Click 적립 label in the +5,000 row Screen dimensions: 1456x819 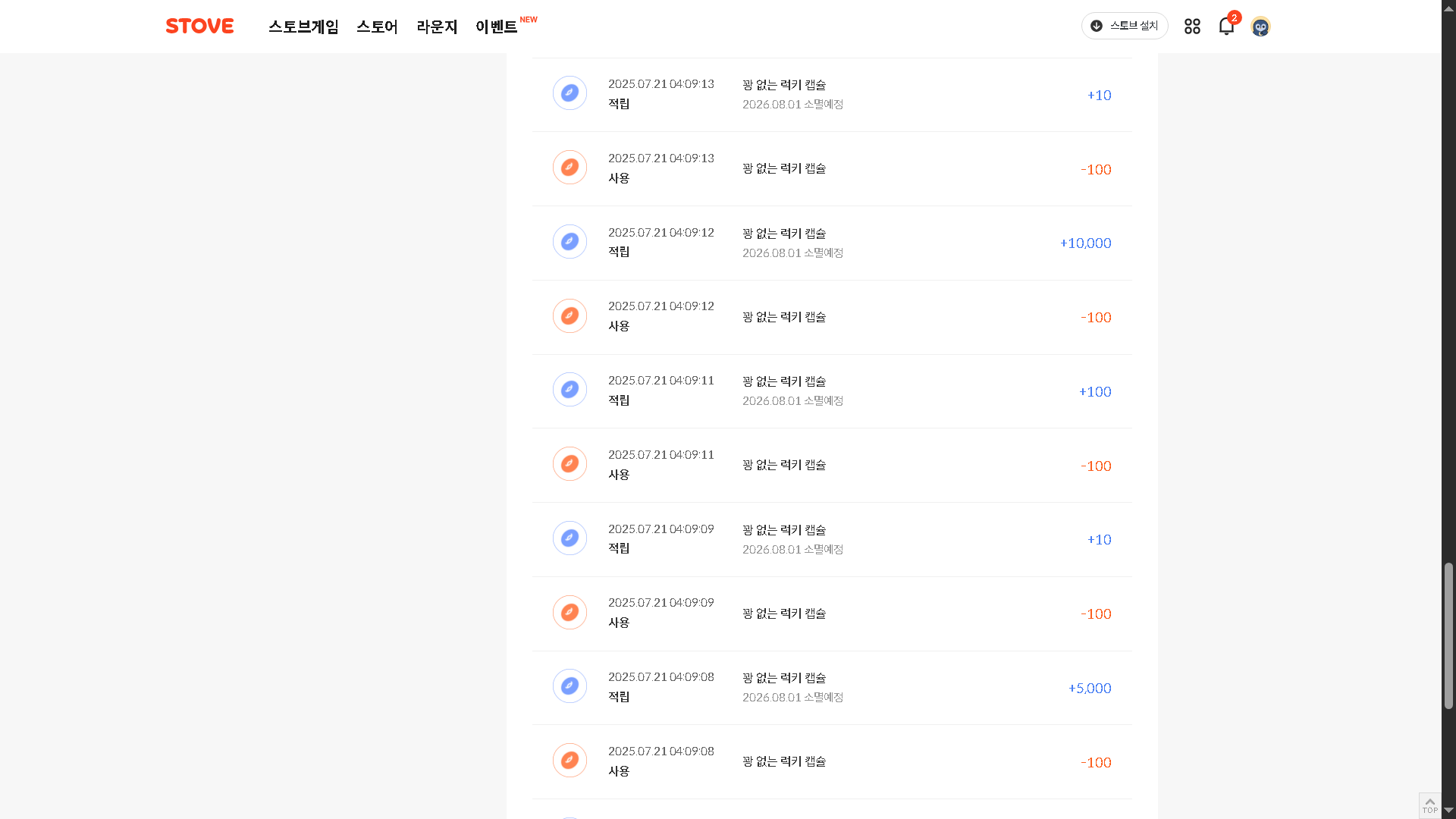point(619,697)
